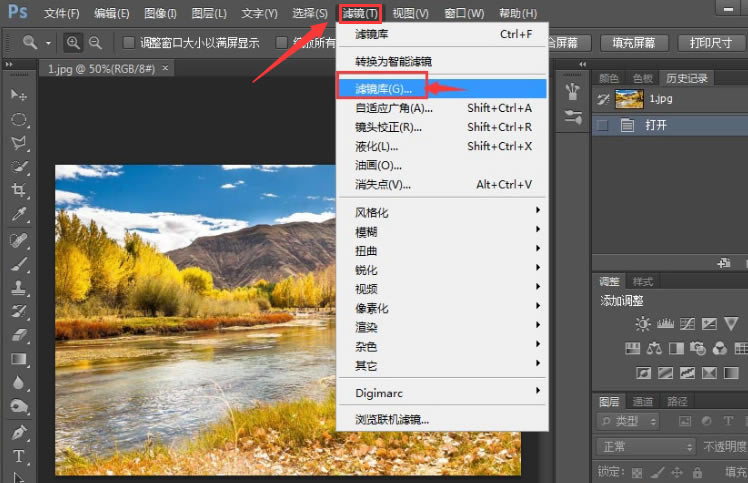Select the Move tool
The height and width of the screenshot is (483, 748).
click(18, 95)
